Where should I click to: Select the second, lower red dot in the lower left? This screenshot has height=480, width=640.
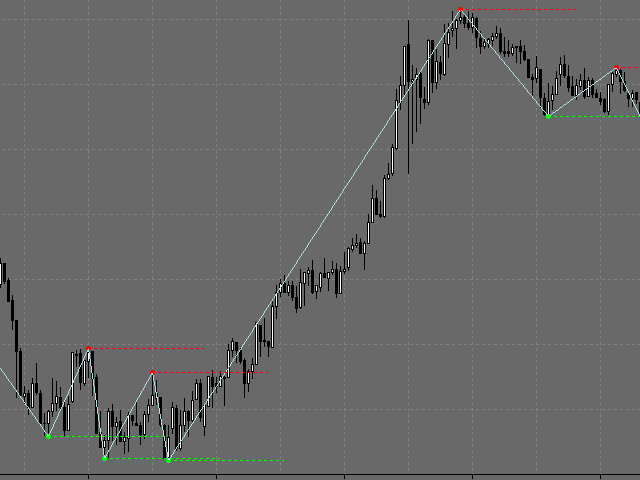(152, 372)
